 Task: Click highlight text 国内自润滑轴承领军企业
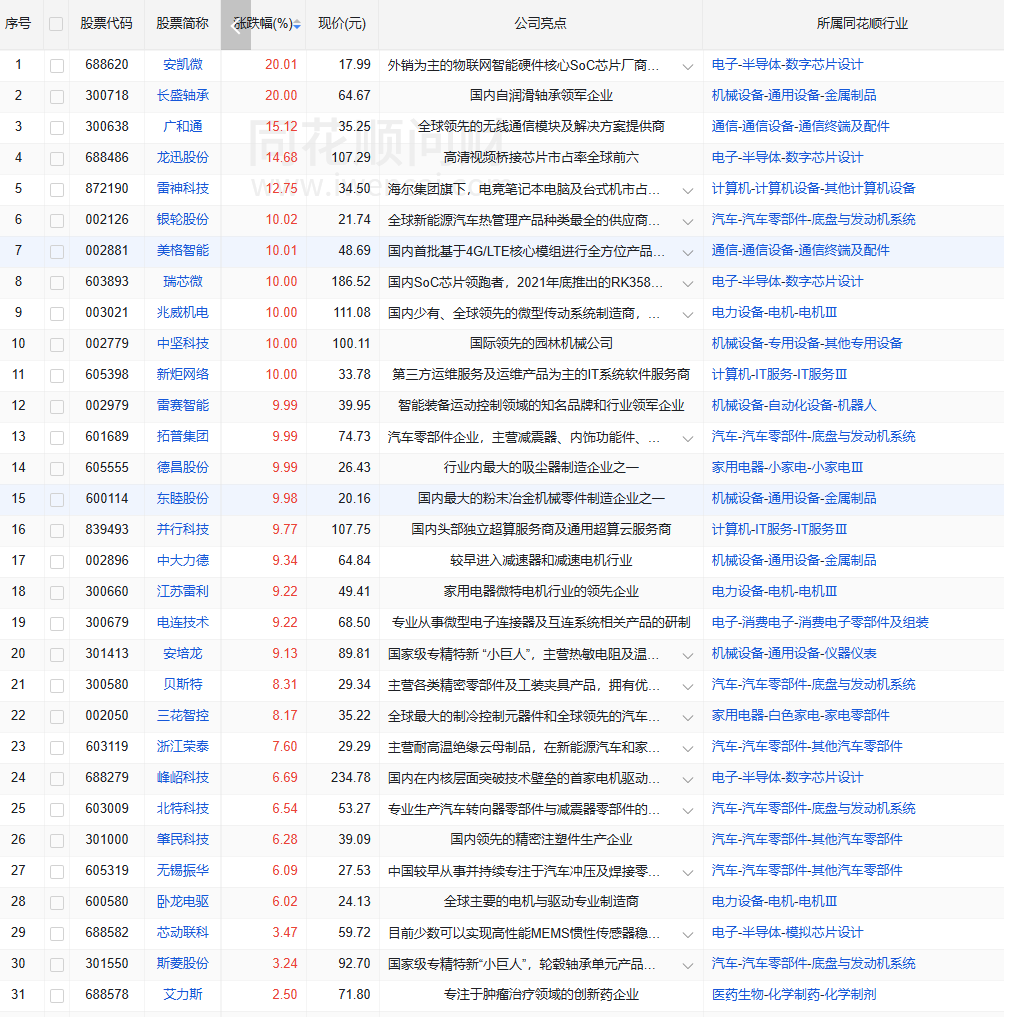click(x=541, y=96)
